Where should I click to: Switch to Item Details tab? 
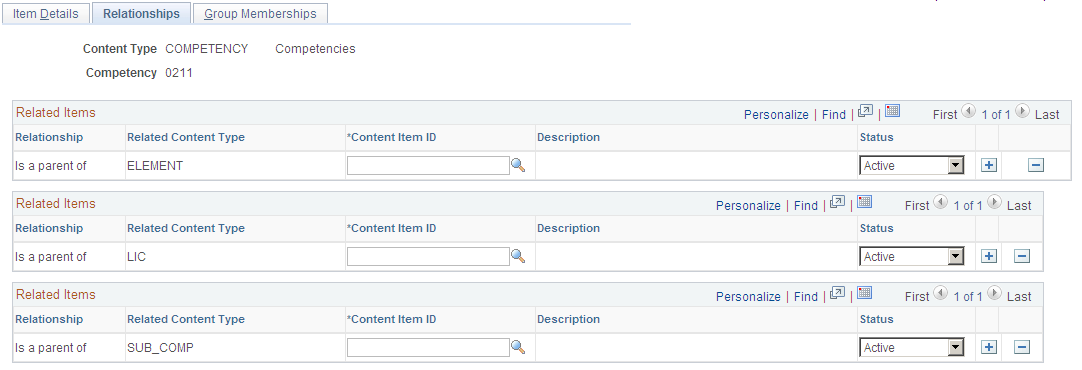click(46, 14)
